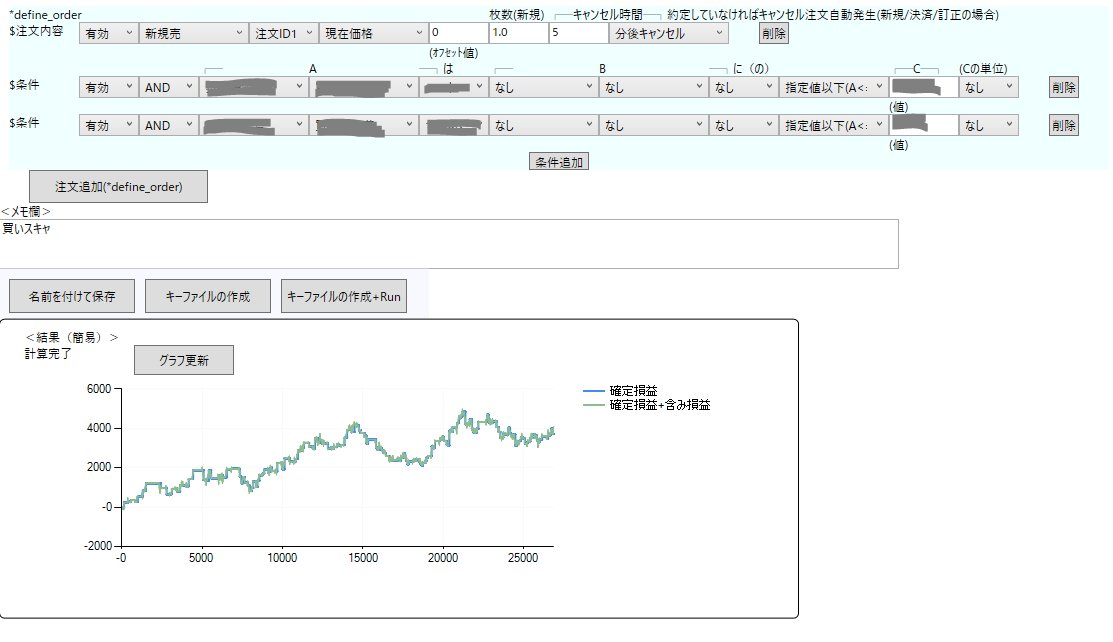Image resolution: width=1113 pixels, height=642 pixels.
Task: Click the 注文追加(*define_order) button
Action: pos(119,187)
